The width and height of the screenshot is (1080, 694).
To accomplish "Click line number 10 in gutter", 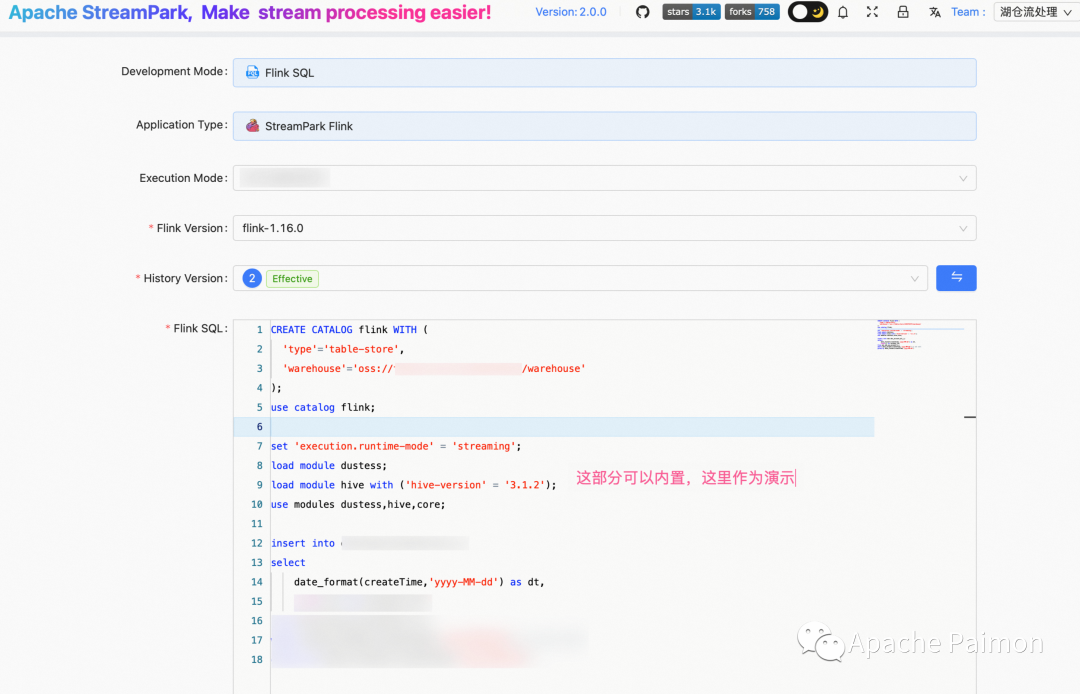I will (x=256, y=505).
